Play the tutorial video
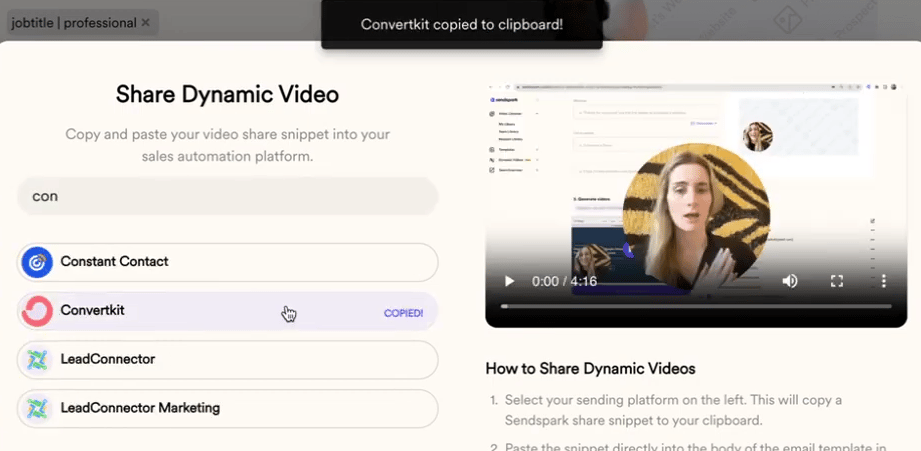Screen dimensions: 921x451 tap(509, 281)
